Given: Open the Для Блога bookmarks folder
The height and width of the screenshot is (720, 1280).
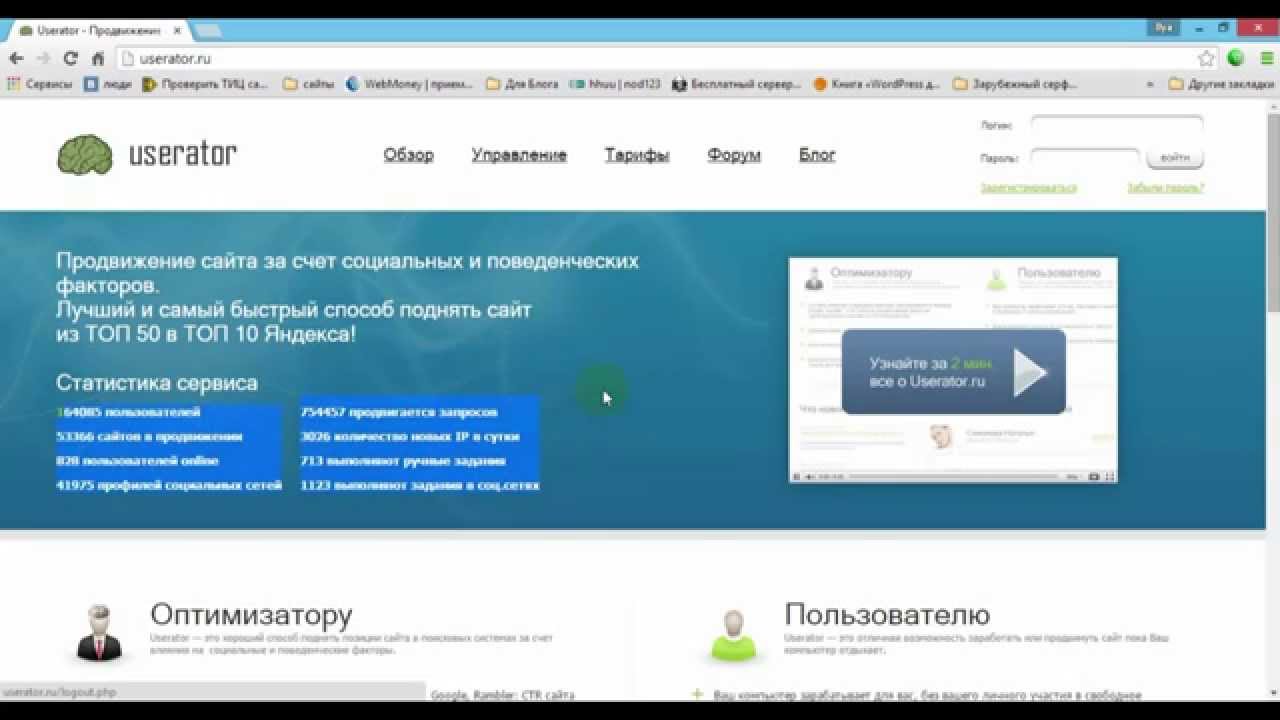Looking at the screenshot, I should pyautogui.click(x=521, y=85).
